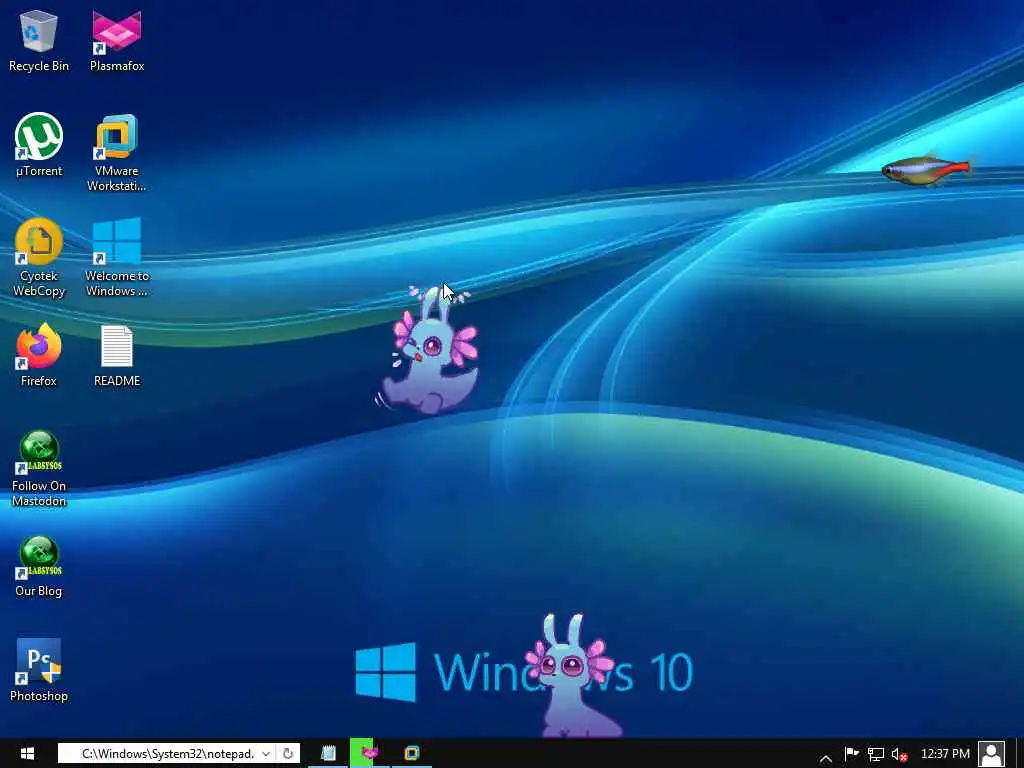Image resolution: width=1024 pixels, height=768 pixels.
Task: Click the waving axolotl bunny desktop pet near the cursor
Action: [x=430, y=349]
